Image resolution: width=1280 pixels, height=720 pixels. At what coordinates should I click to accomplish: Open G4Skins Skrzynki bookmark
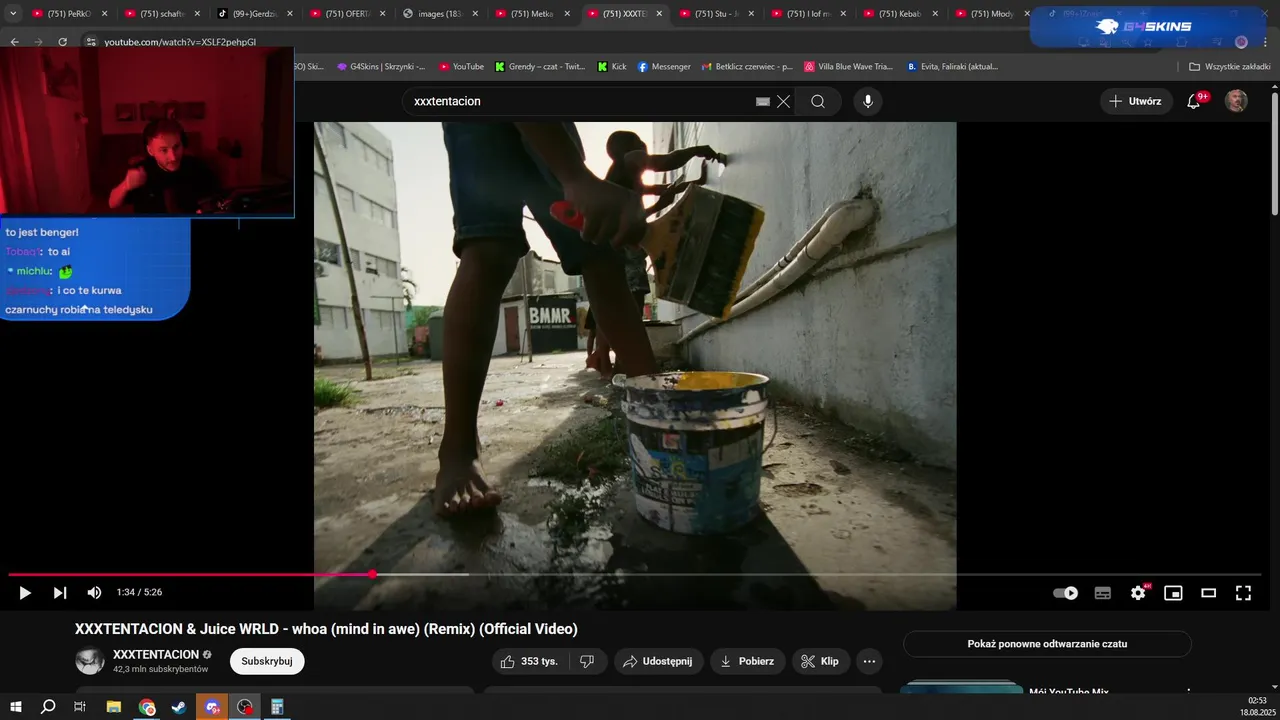click(x=380, y=66)
